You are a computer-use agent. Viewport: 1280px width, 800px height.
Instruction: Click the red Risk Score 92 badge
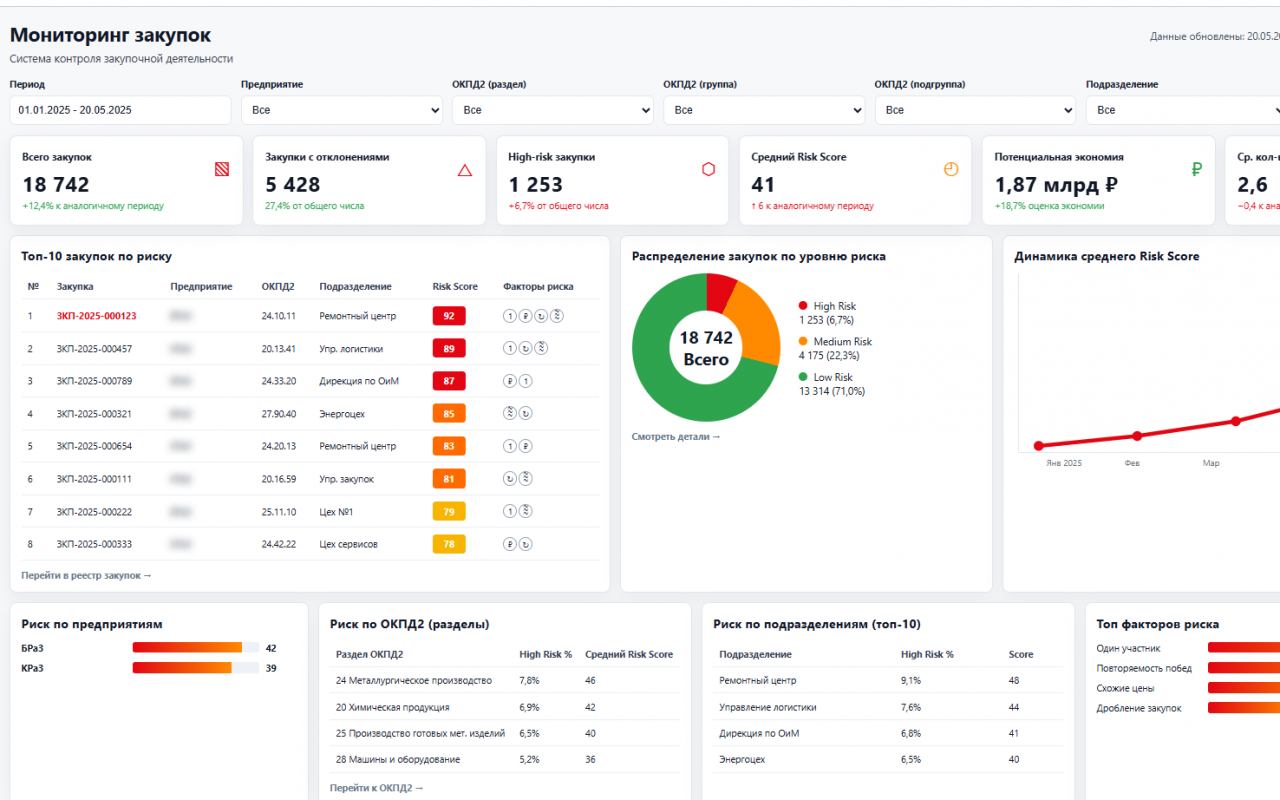pyautogui.click(x=449, y=316)
